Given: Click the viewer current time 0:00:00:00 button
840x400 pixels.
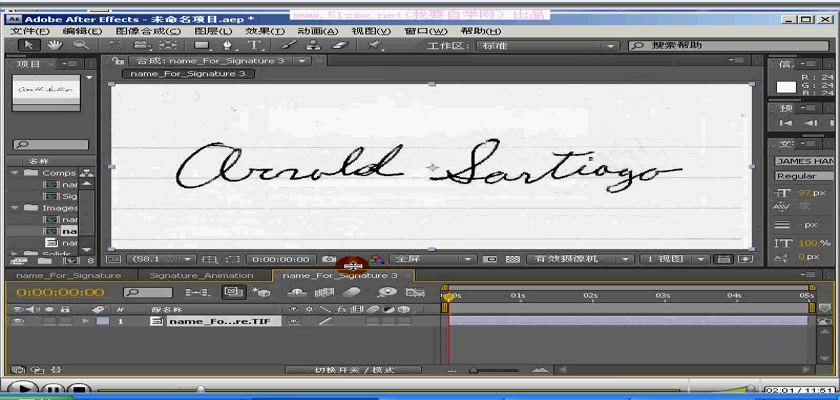Looking at the screenshot, I should (x=280, y=259).
